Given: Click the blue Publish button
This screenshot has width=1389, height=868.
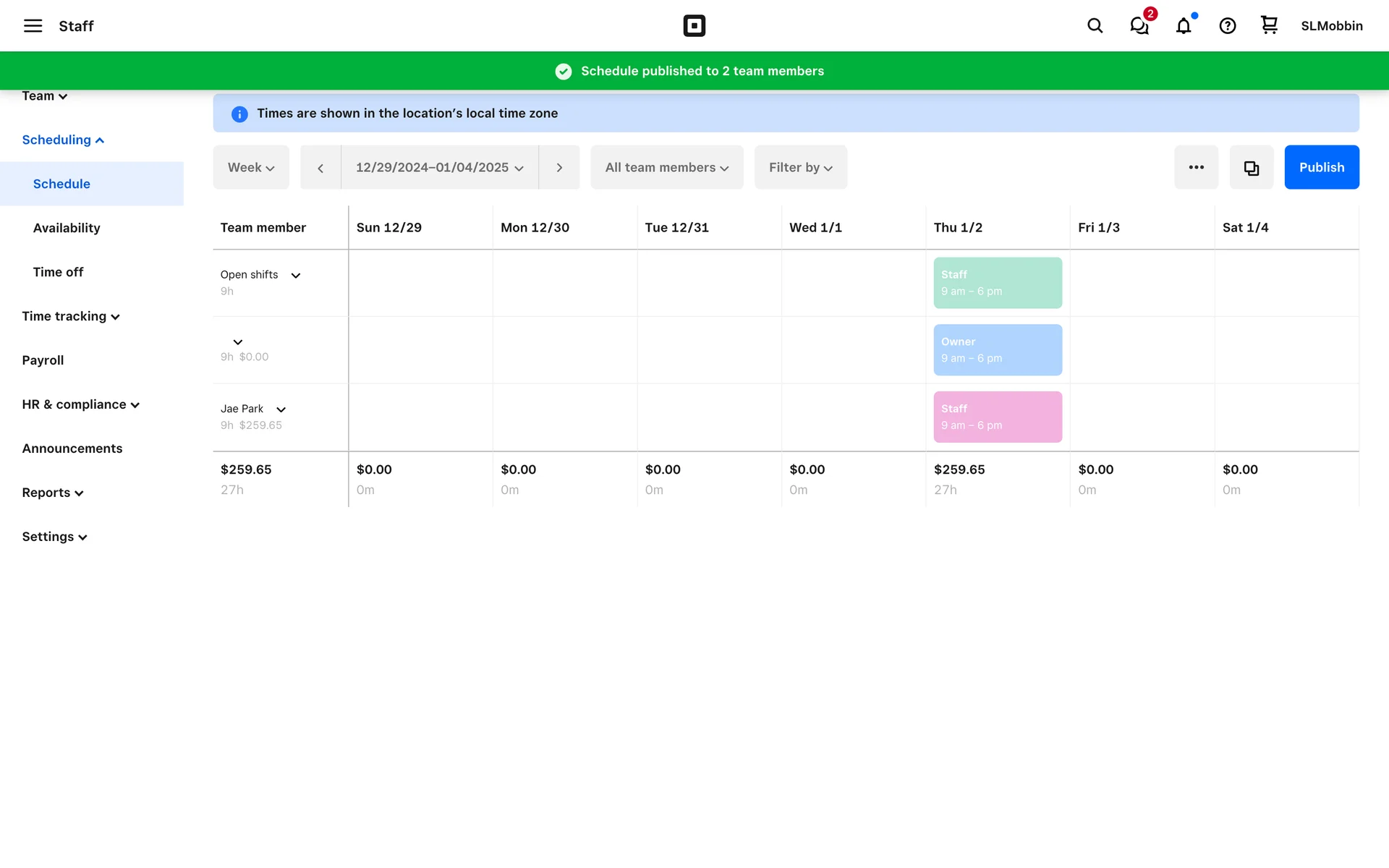Looking at the screenshot, I should [1321, 168].
